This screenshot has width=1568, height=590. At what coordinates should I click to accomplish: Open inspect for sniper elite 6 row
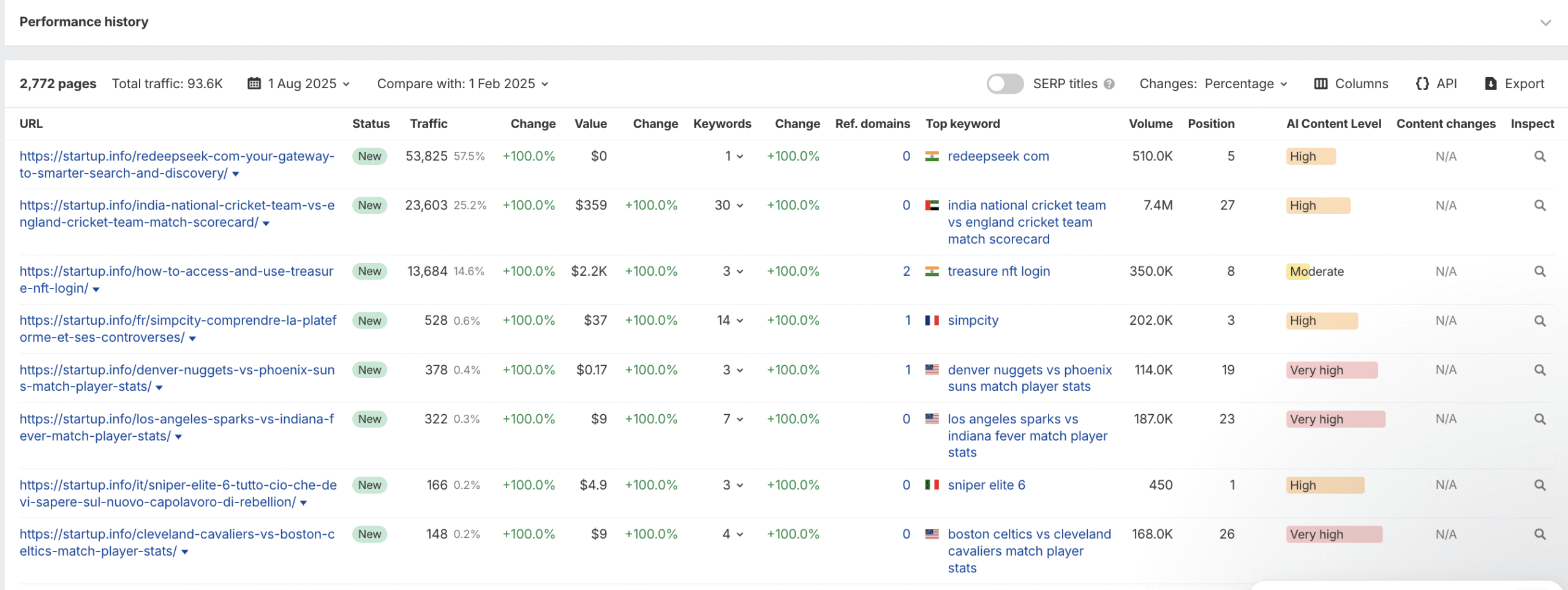[1539, 485]
